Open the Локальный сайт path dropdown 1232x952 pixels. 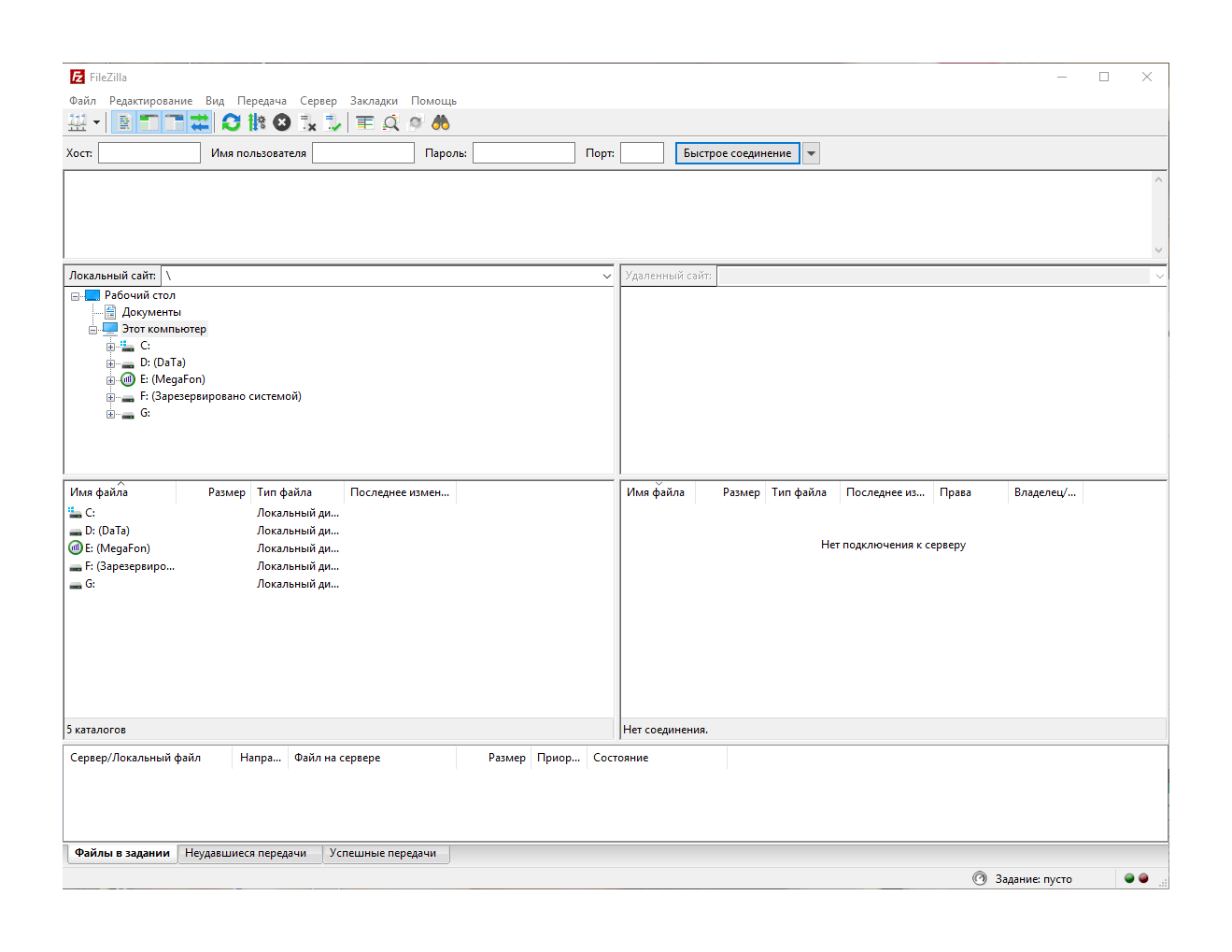pos(606,276)
